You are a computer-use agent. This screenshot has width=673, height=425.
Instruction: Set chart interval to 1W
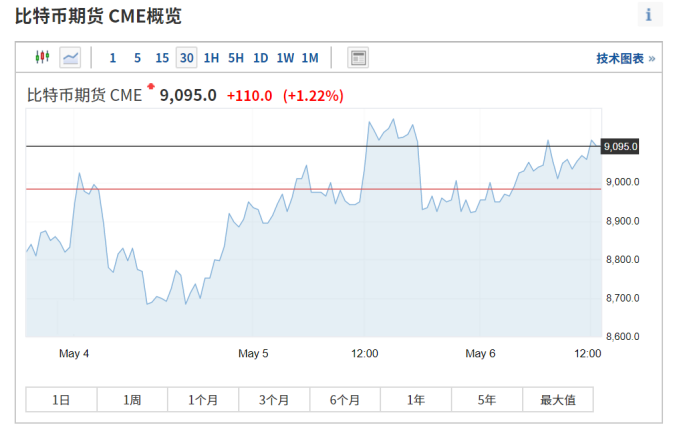[285, 58]
